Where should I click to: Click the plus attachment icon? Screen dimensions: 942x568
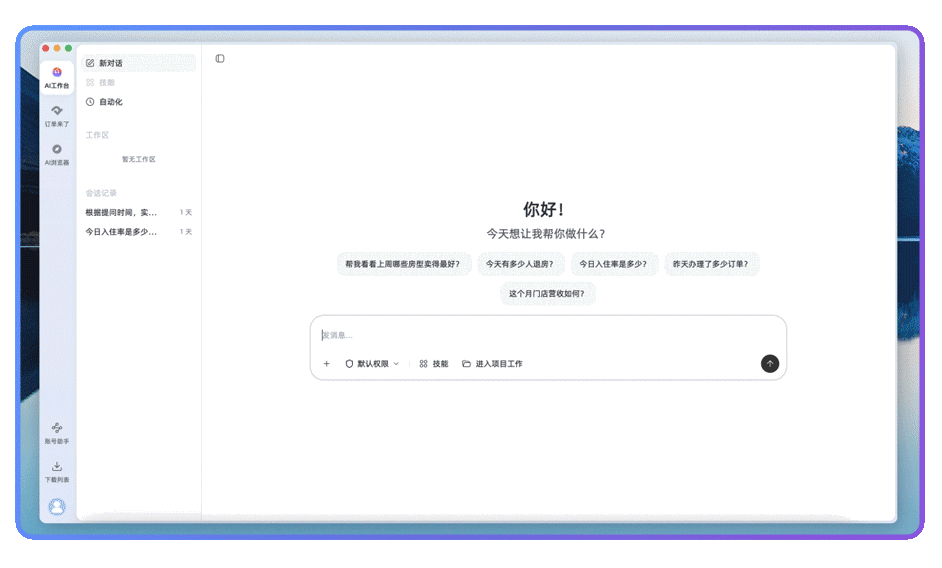pos(327,364)
